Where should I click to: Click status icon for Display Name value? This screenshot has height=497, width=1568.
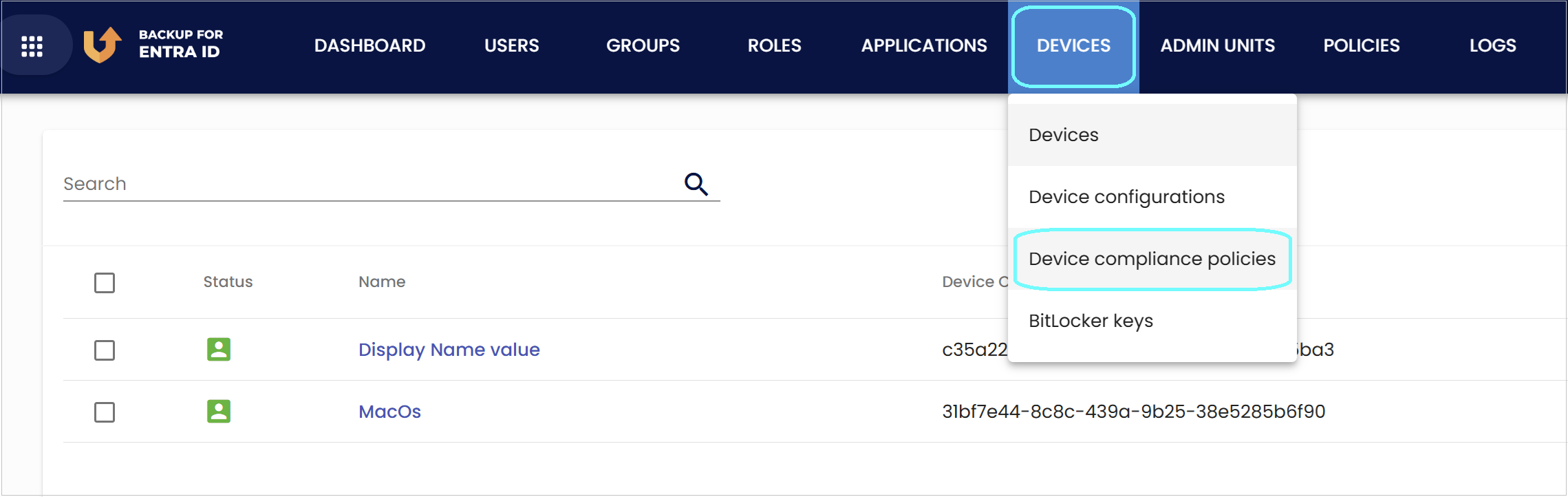point(219,350)
